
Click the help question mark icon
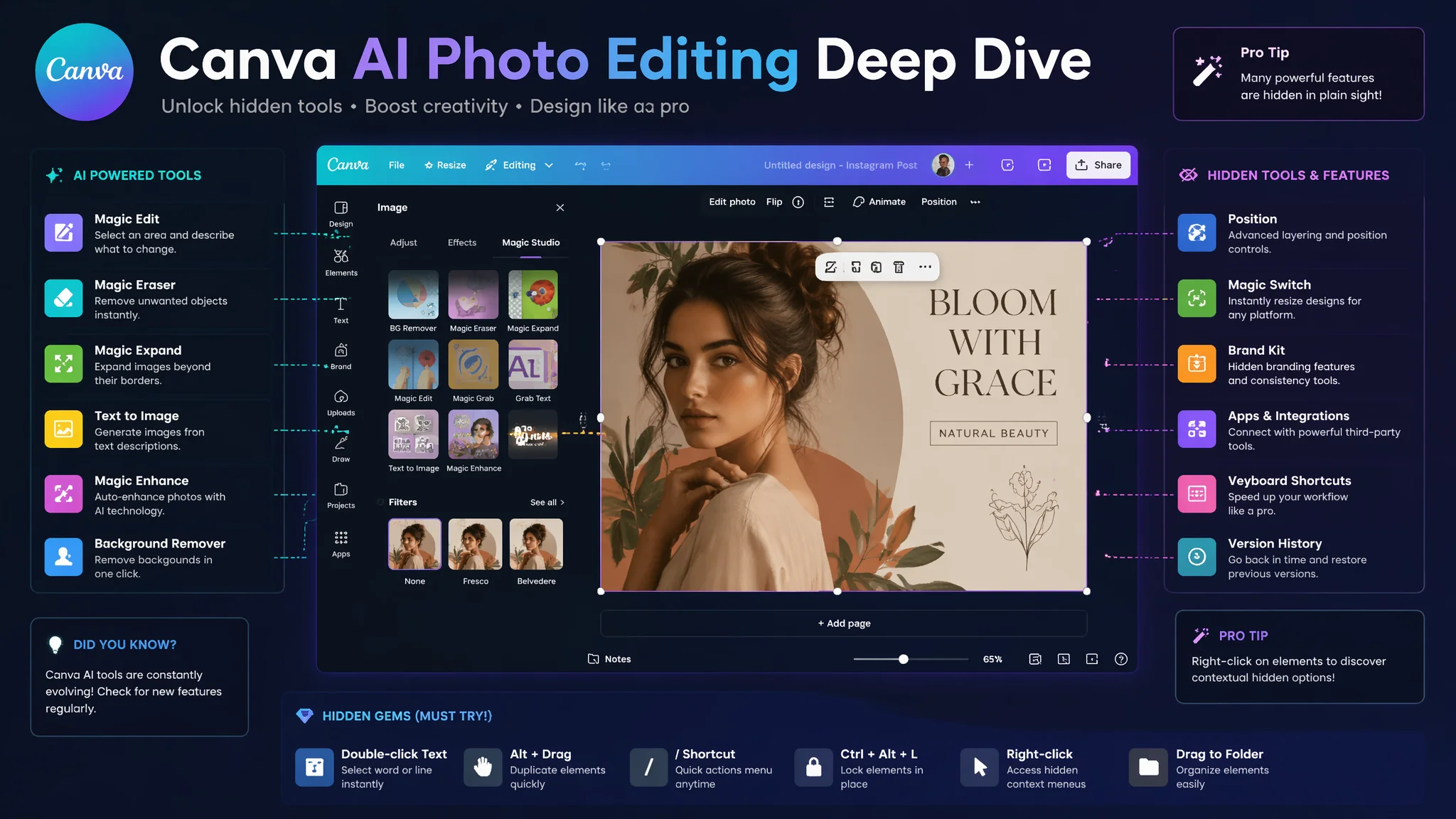click(x=1121, y=659)
